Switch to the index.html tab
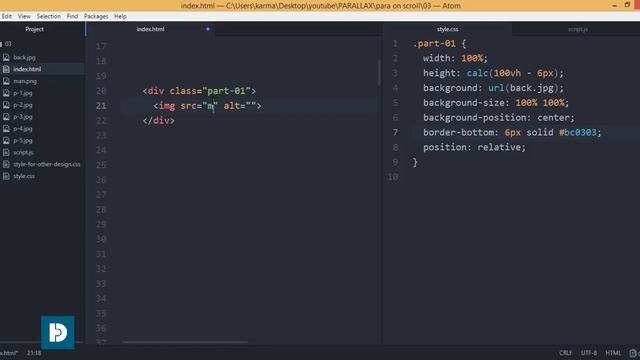Image resolution: width=640 pixels, height=360 pixels. tap(151, 29)
